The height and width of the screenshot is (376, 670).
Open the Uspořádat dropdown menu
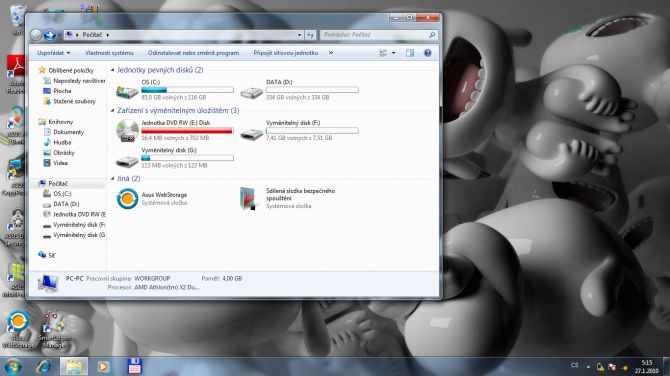click(53, 53)
